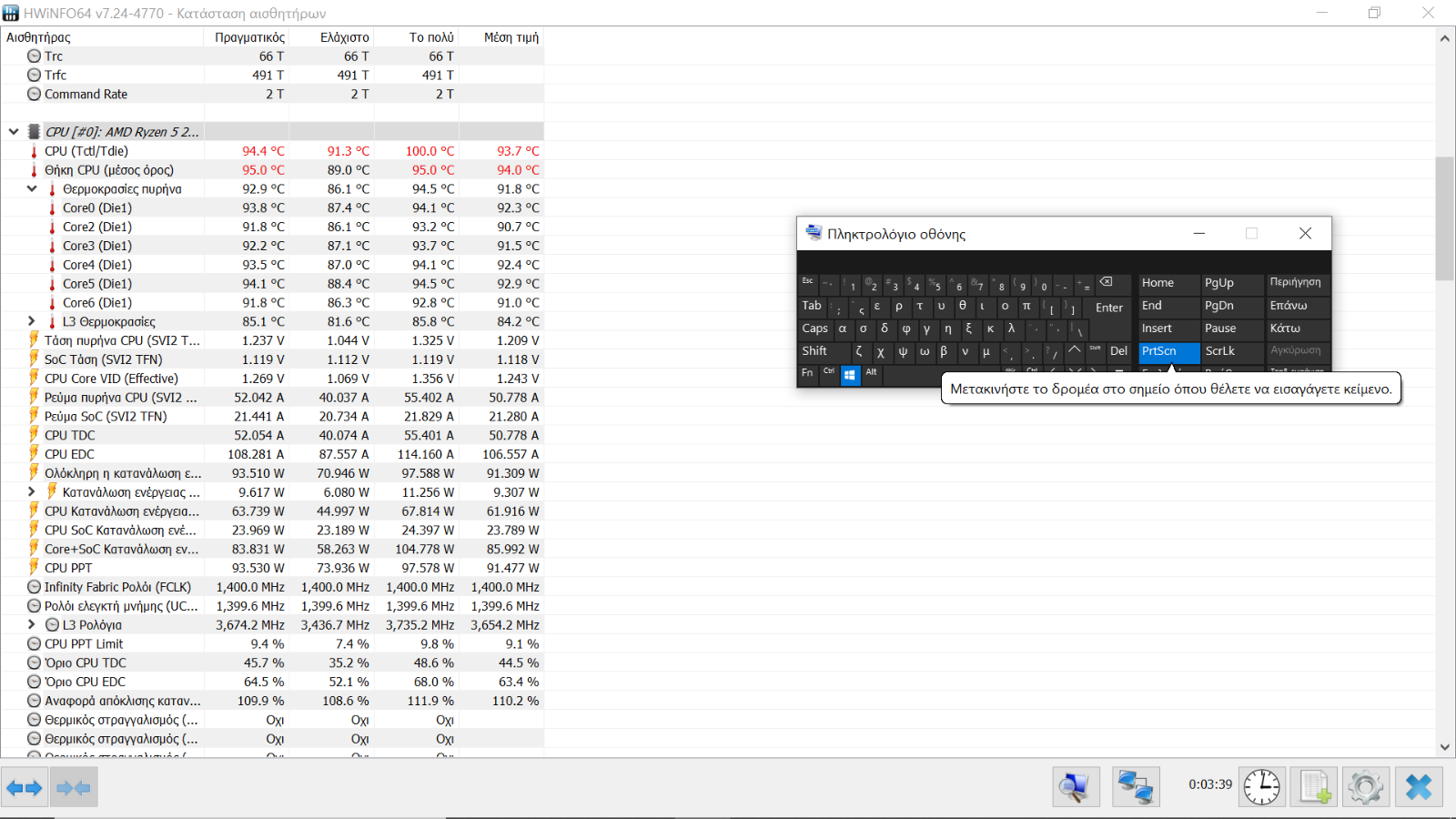This screenshot has height=819, width=1456.
Task: Click the Αισθητήρας column header
Action: (x=102, y=37)
